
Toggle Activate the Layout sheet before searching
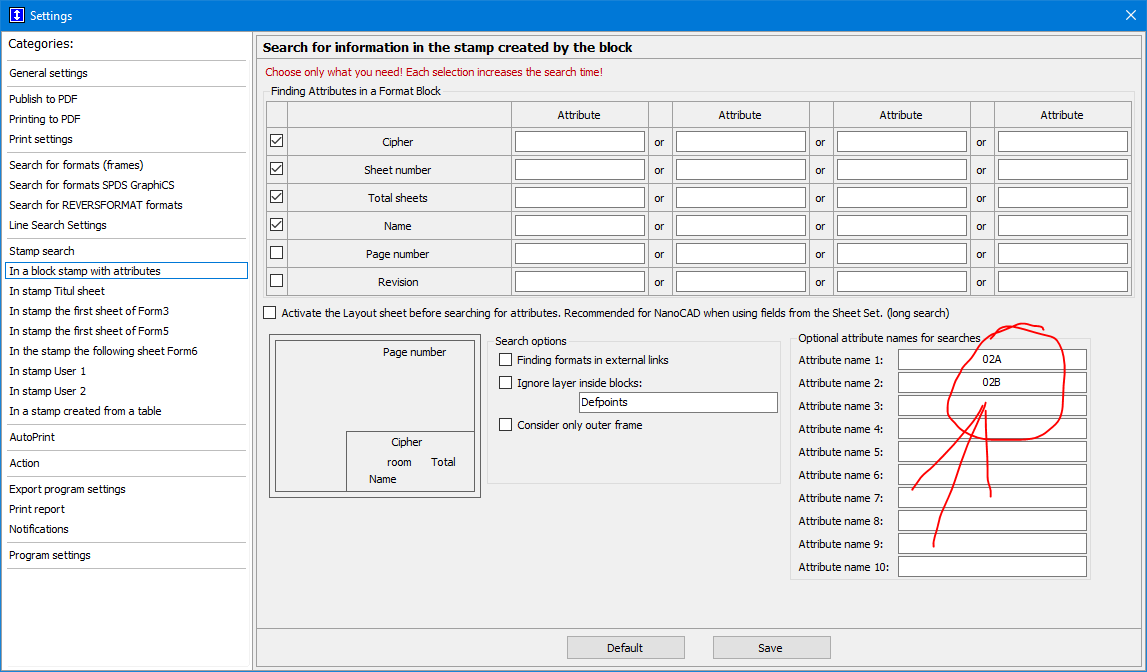click(x=270, y=313)
